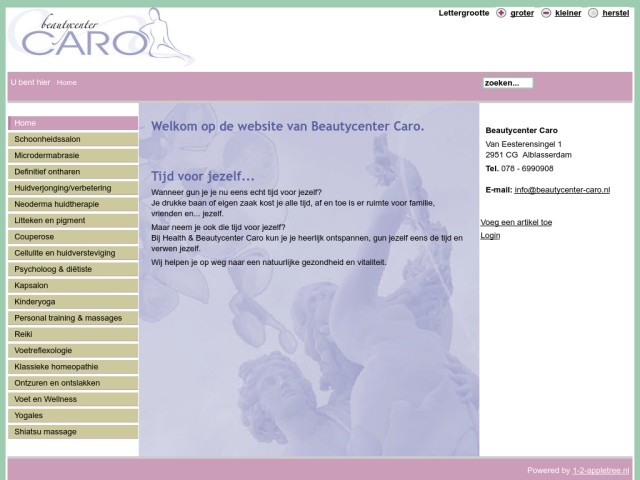Open Shiatsu massage menu item
Image resolution: width=640 pixels, height=480 pixels.
[x=72, y=432]
